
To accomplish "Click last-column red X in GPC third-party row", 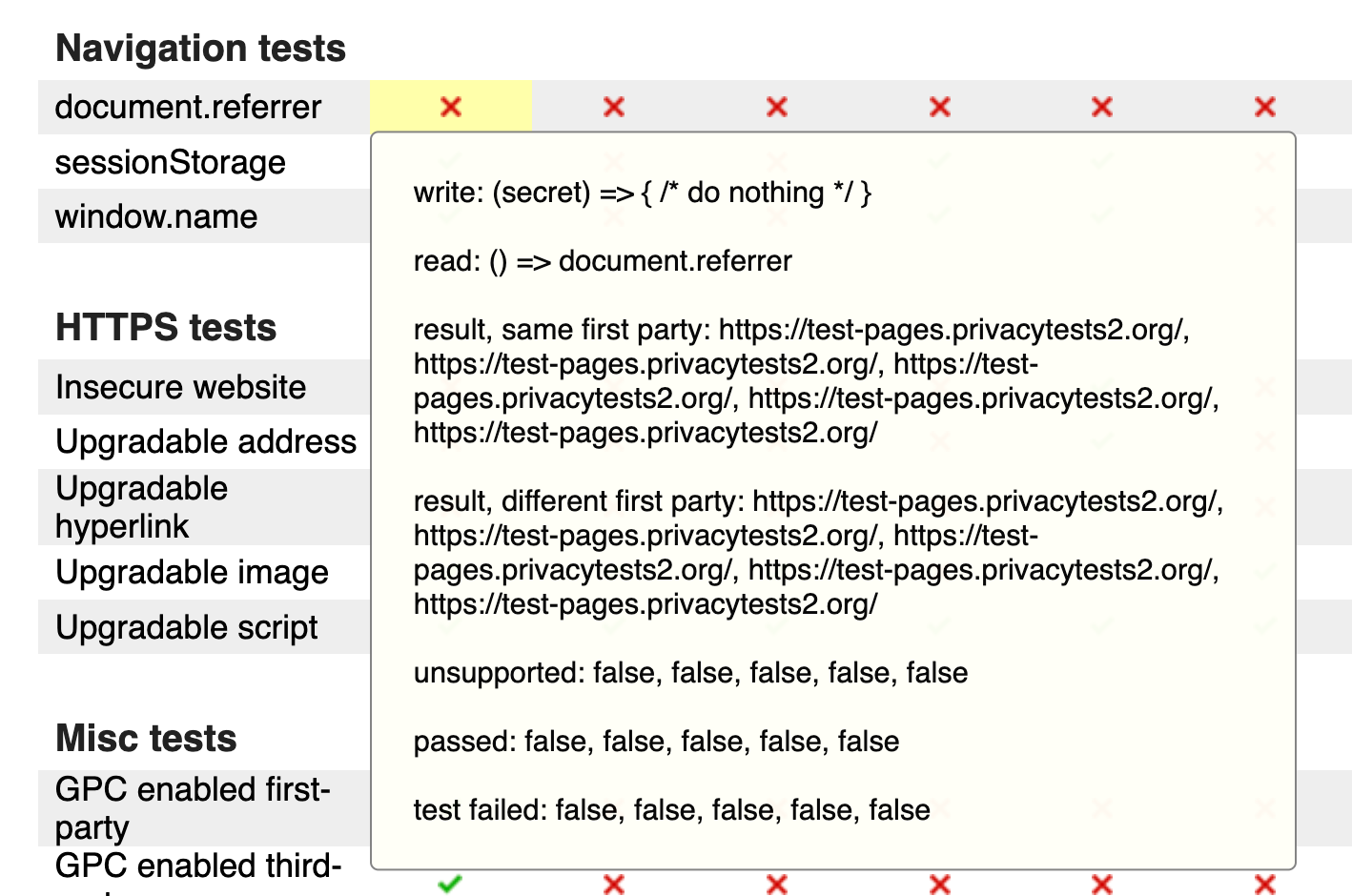I will [1265, 885].
